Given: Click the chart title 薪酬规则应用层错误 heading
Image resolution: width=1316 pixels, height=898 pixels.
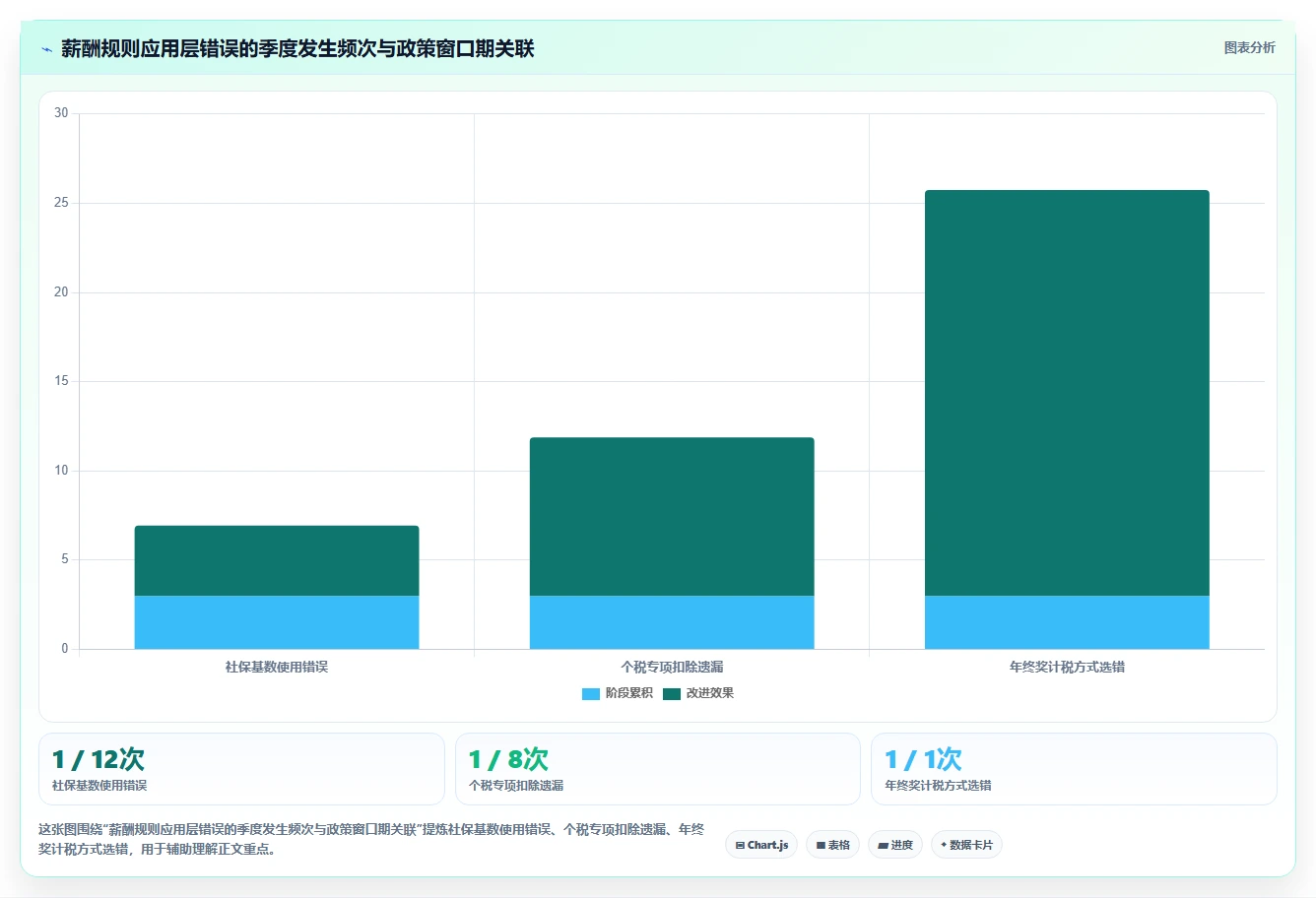Looking at the screenshot, I should click(297, 48).
